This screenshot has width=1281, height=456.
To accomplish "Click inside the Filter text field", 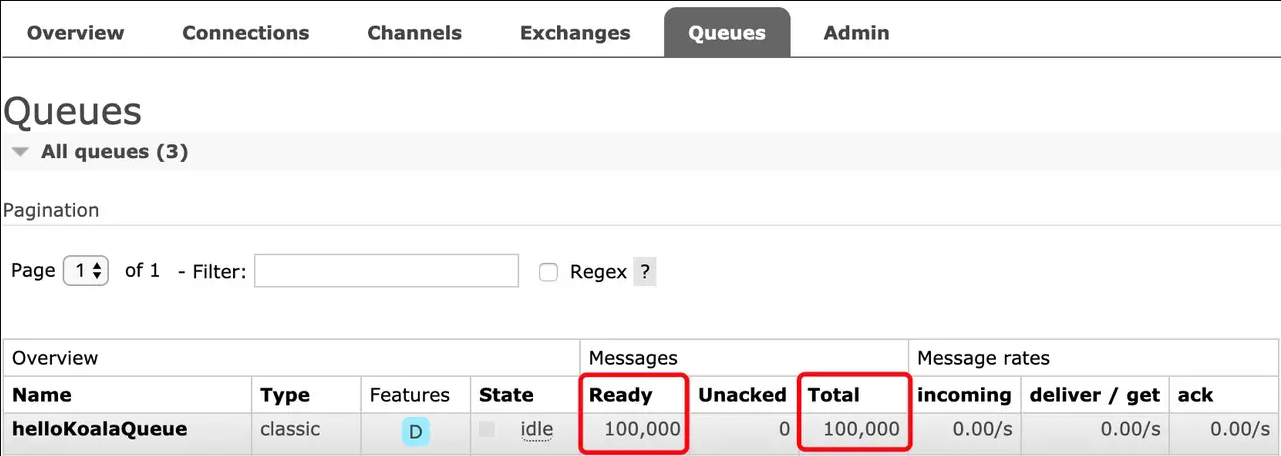I will [x=386, y=271].
